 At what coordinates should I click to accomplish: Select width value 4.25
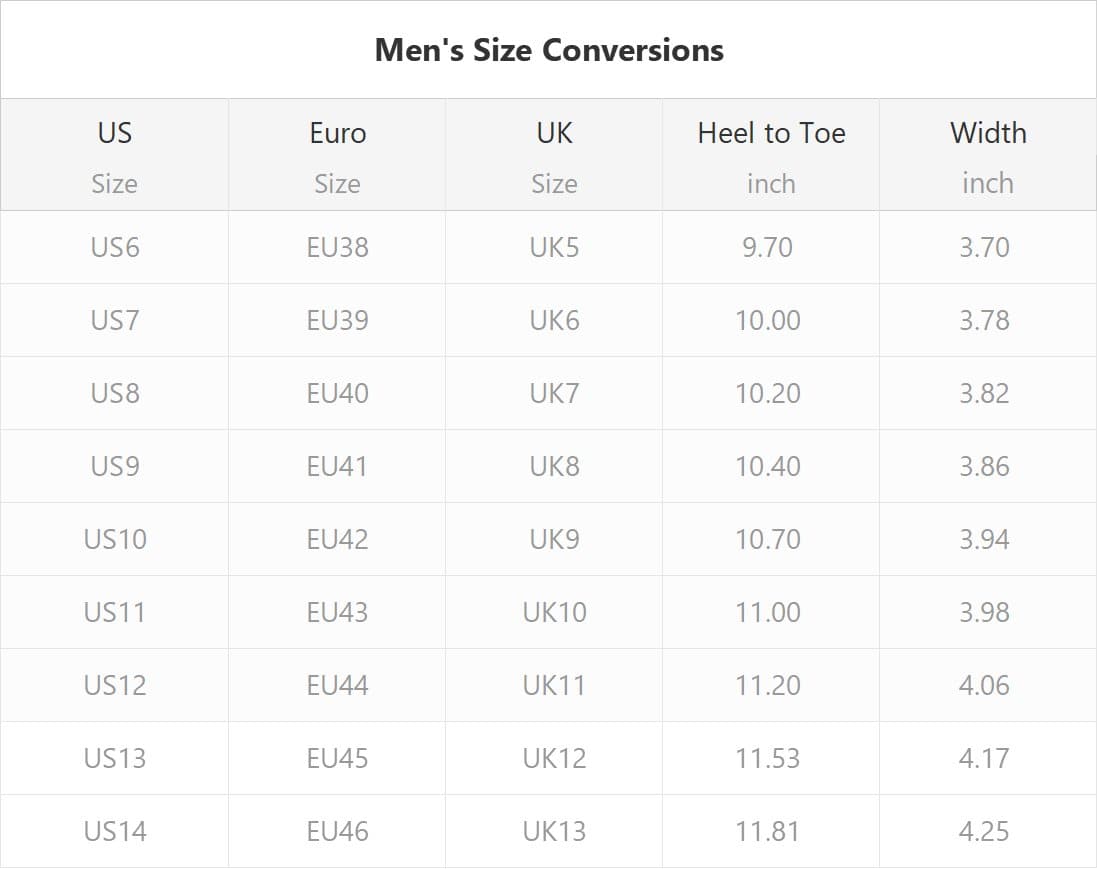point(984,831)
